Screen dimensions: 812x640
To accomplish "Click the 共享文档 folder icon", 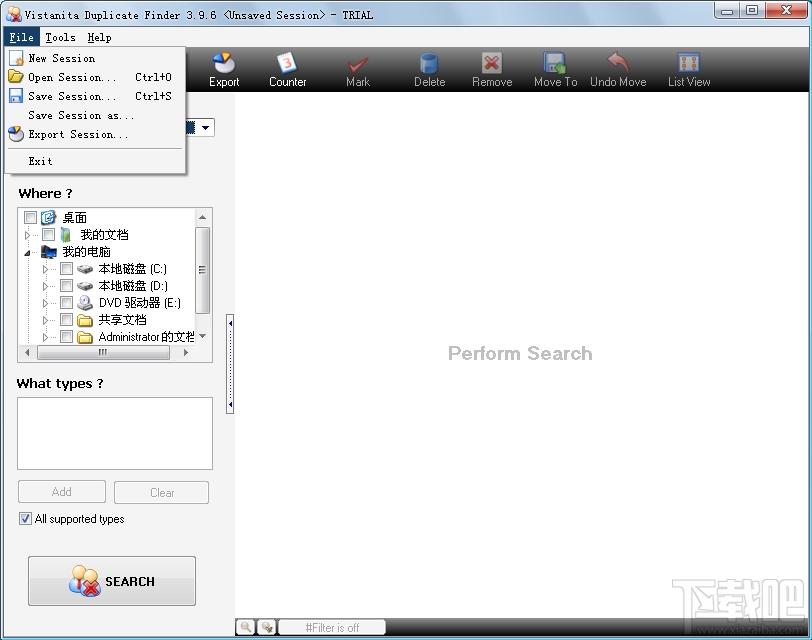I will [85, 320].
